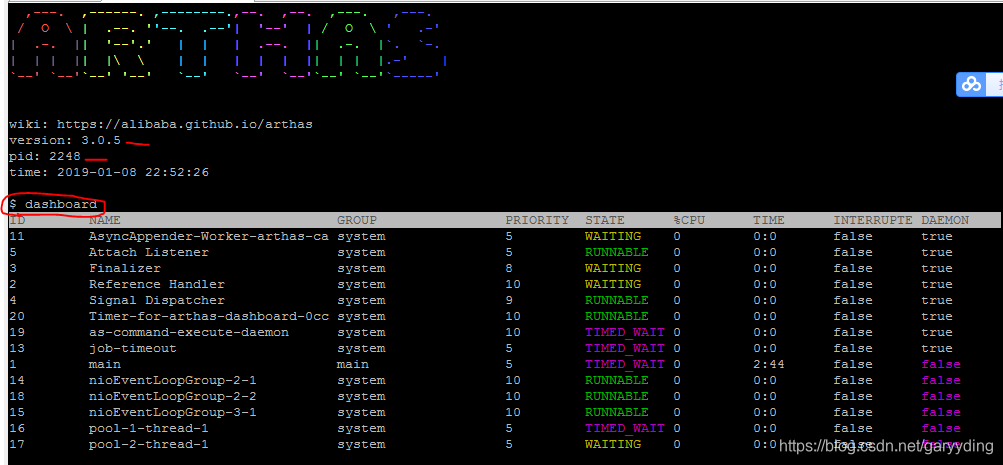
Task: Select thread name AsyncAppender-Worker-arthas-ca
Action: (209, 237)
